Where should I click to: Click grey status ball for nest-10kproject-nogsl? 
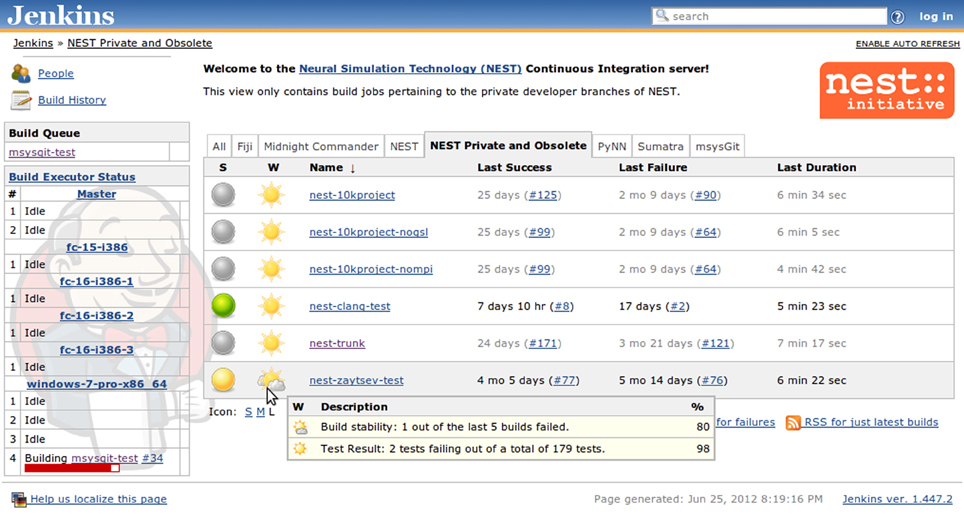tap(223, 232)
